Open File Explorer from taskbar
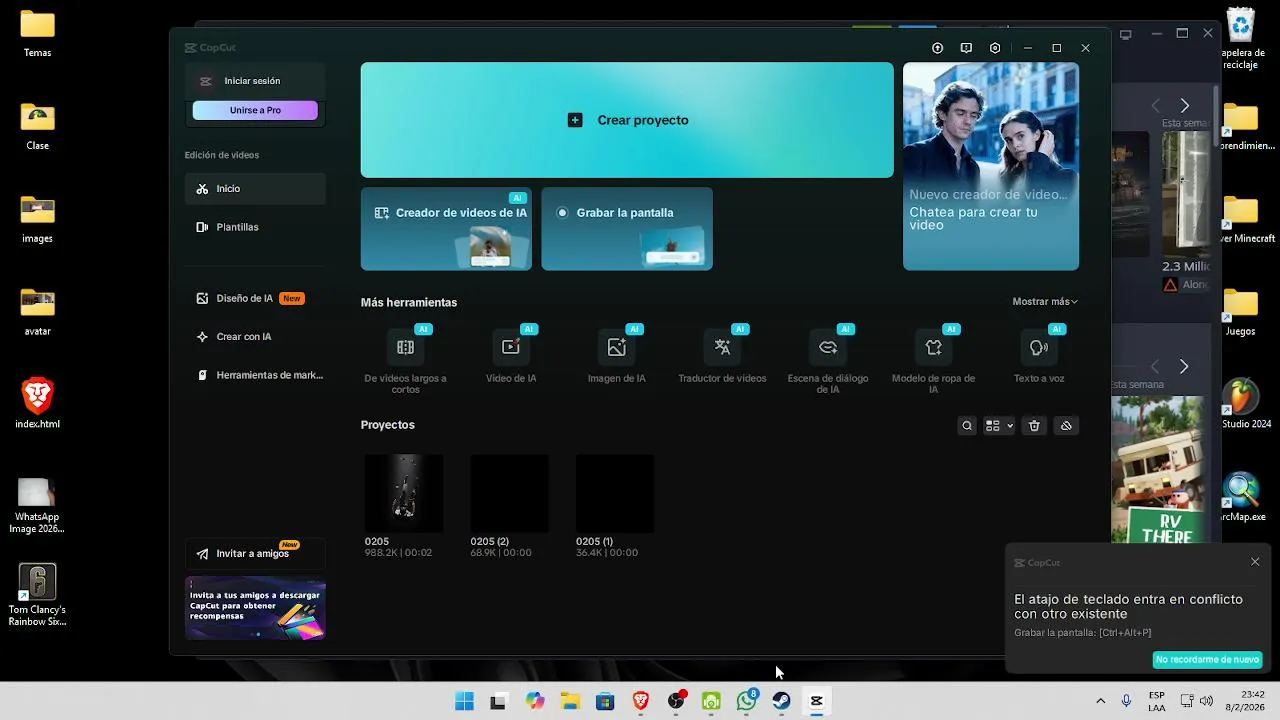 coord(570,701)
